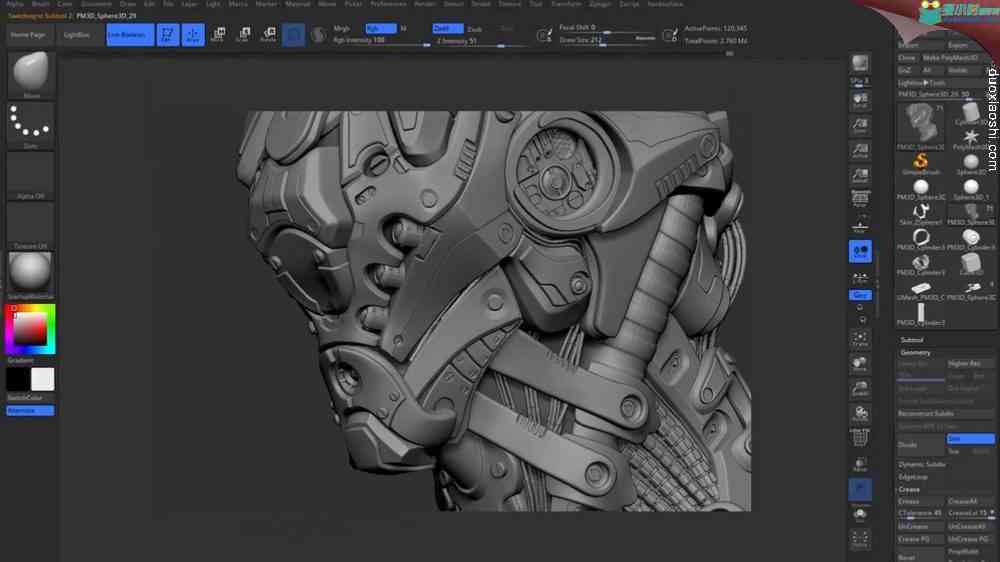Toggle the blue XYZ rotation button

[860, 295]
